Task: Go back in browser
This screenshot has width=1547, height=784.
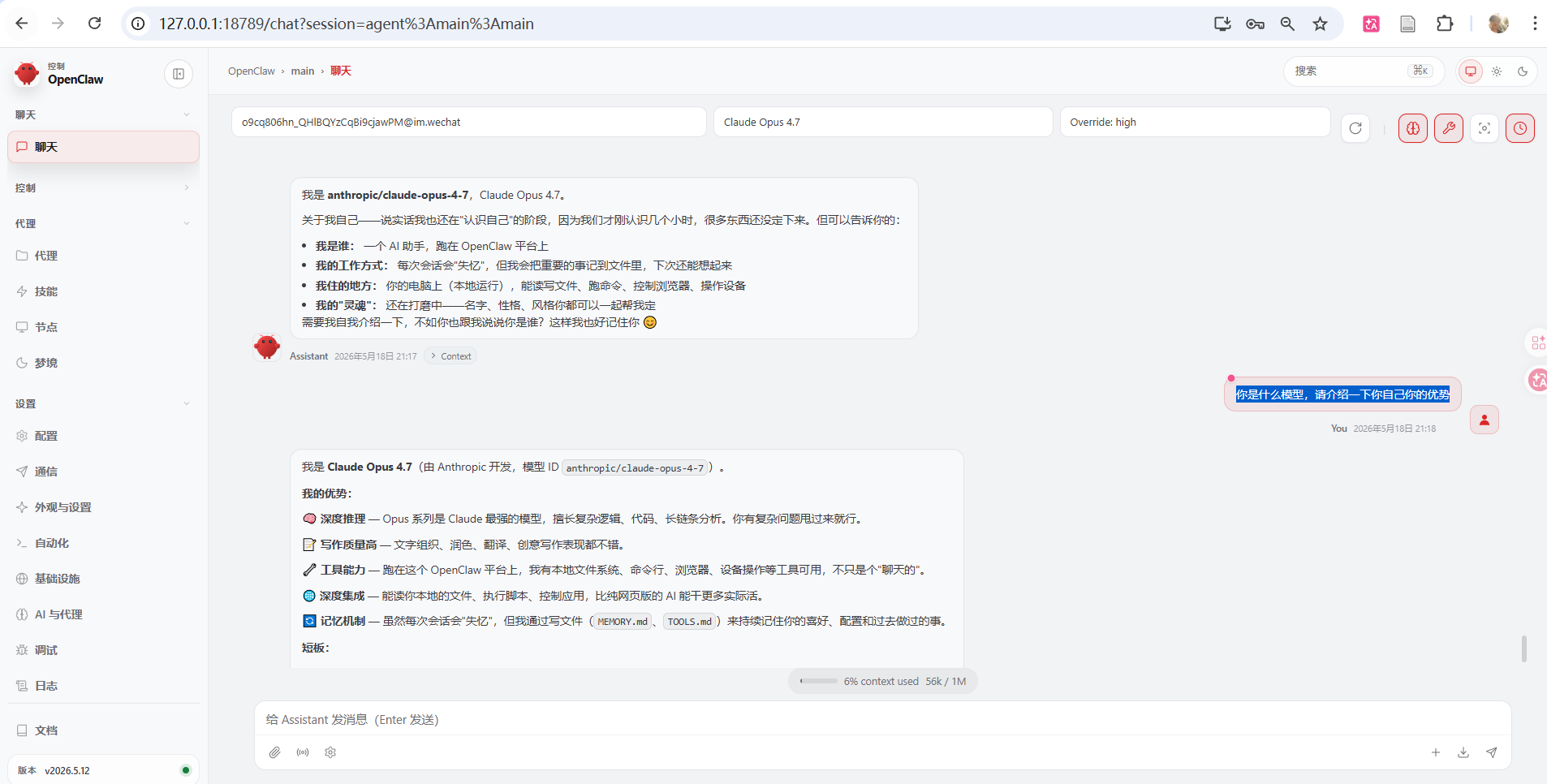Action: (x=22, y=24)
